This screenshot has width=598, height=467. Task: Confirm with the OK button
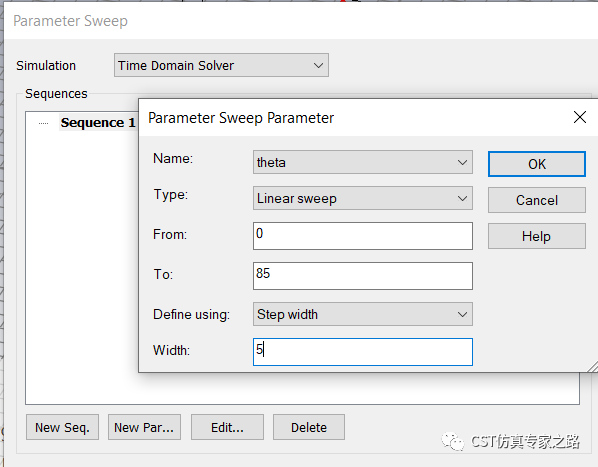[537, 164]
